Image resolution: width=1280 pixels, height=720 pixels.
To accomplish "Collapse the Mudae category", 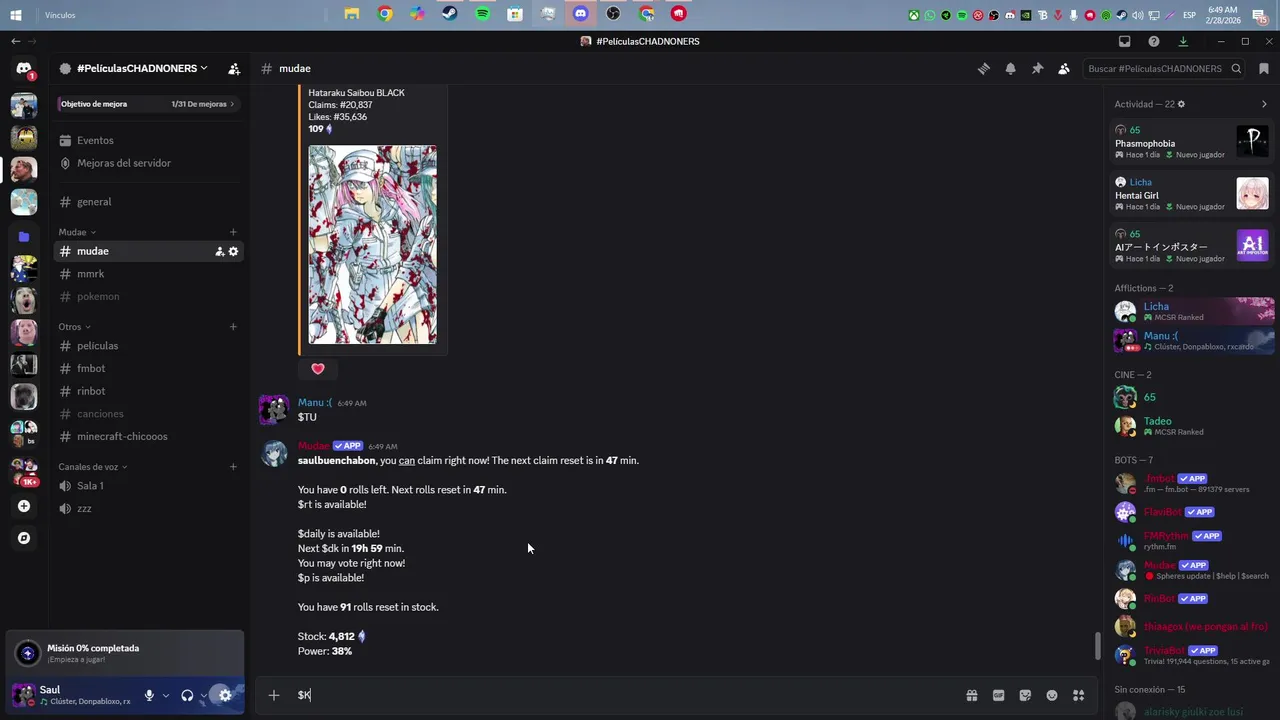I will pos(77,232).
